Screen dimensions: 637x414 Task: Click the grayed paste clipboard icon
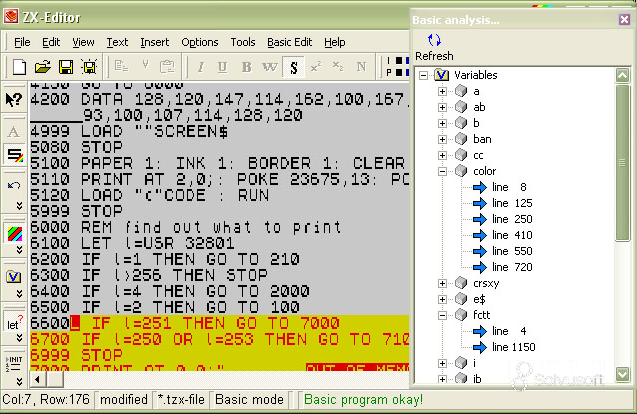(x=167, y=66)
